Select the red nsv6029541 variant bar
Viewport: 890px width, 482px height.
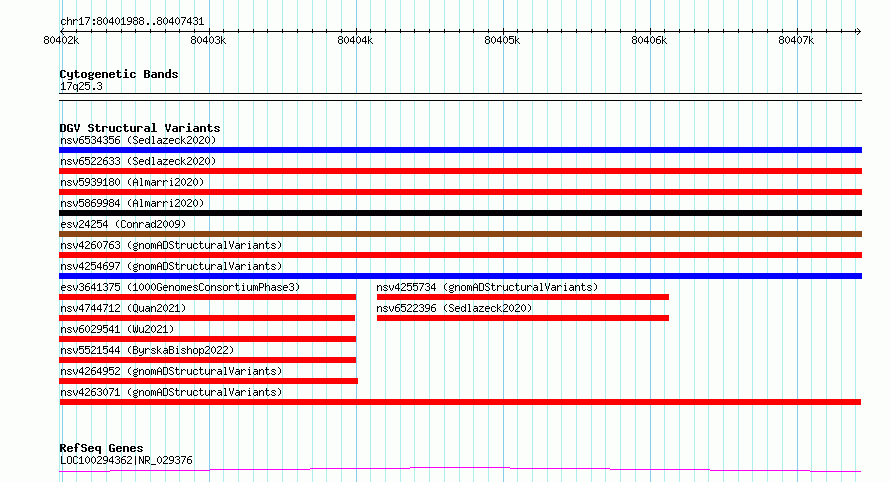(x=208, y=339)
